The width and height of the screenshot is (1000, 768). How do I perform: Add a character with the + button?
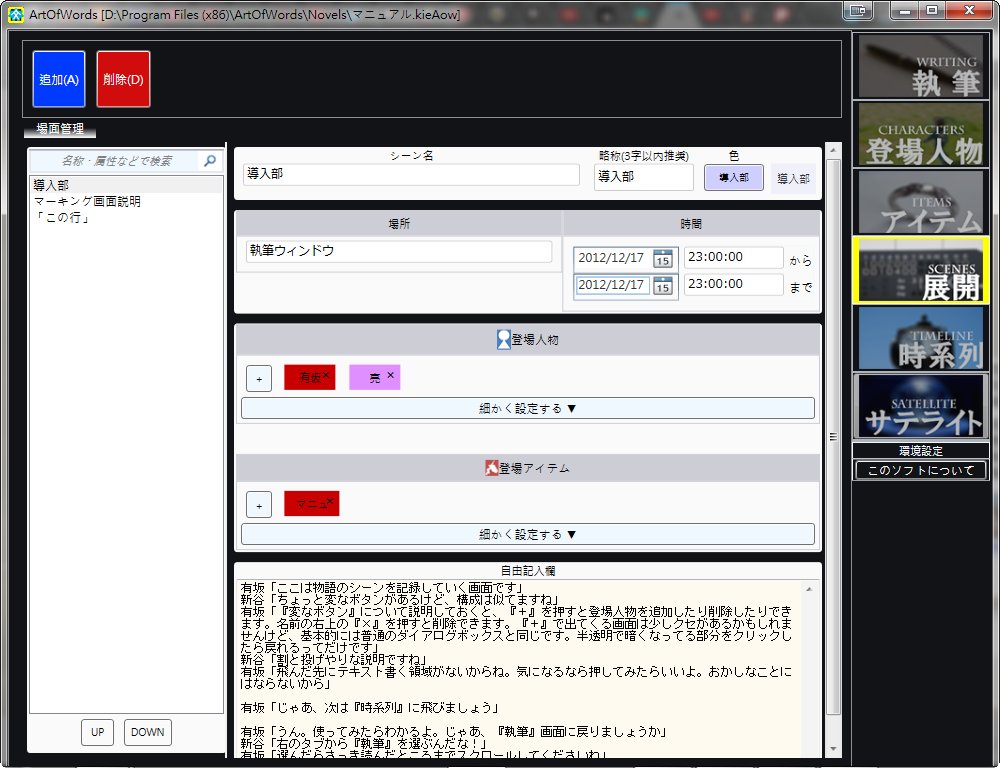tap(259, 379)
